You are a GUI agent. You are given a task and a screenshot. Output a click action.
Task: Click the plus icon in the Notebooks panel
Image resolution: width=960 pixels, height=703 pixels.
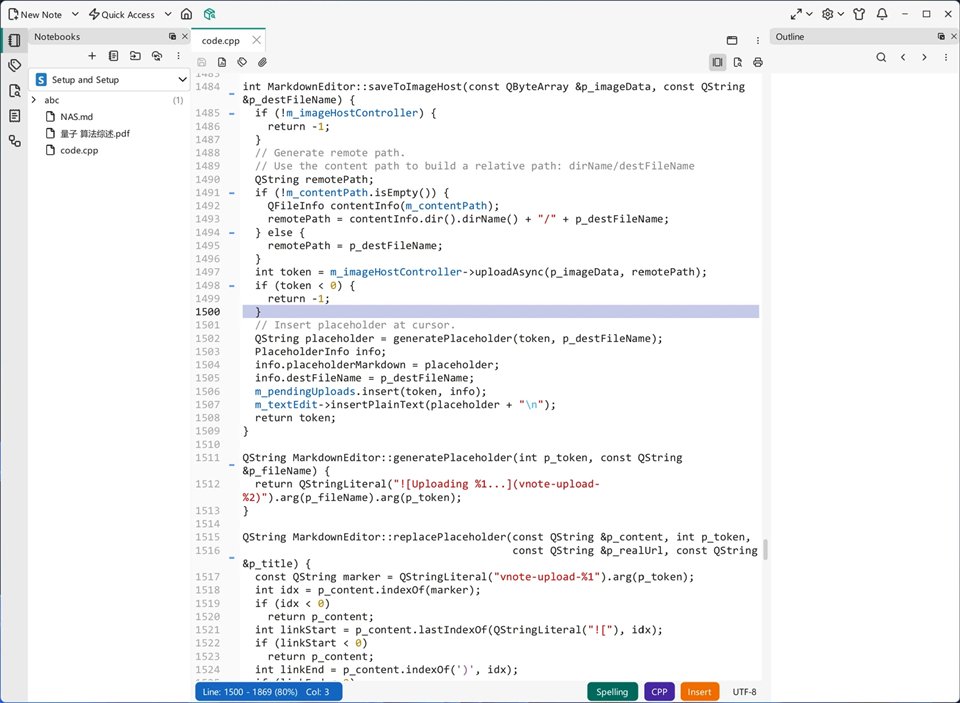(x=92, y=56)
